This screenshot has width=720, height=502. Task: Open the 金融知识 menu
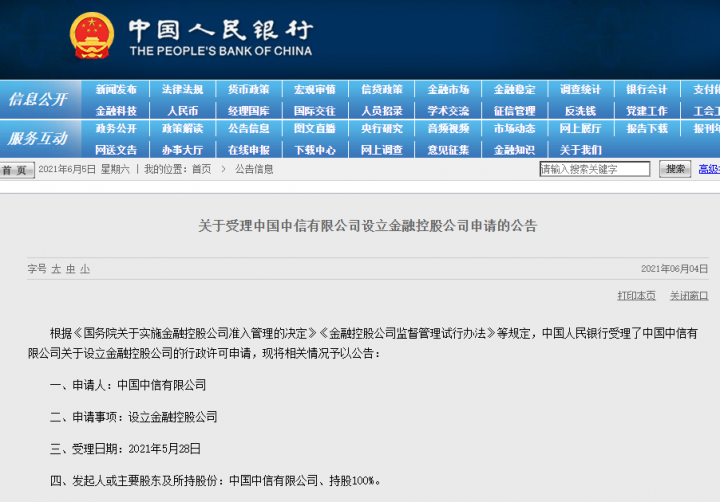tap(514, 150)
